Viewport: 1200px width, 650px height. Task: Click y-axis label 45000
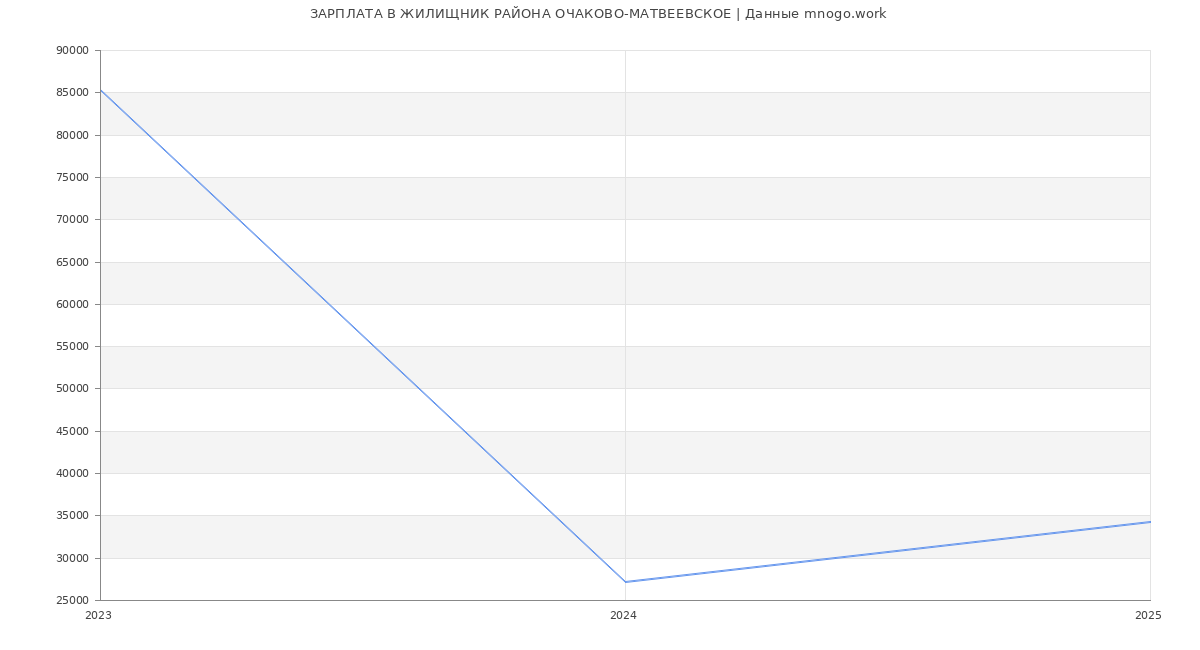point(72,431)
